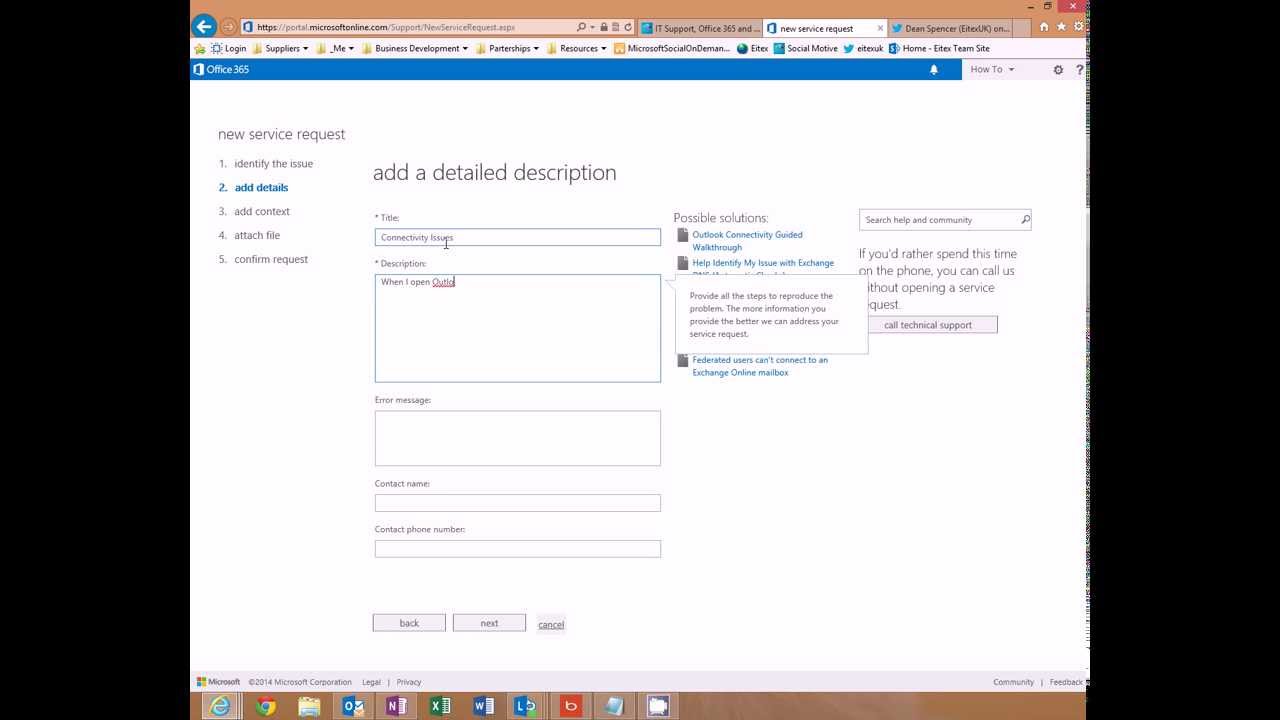Click the browser forward arrow button

(229, 27)
